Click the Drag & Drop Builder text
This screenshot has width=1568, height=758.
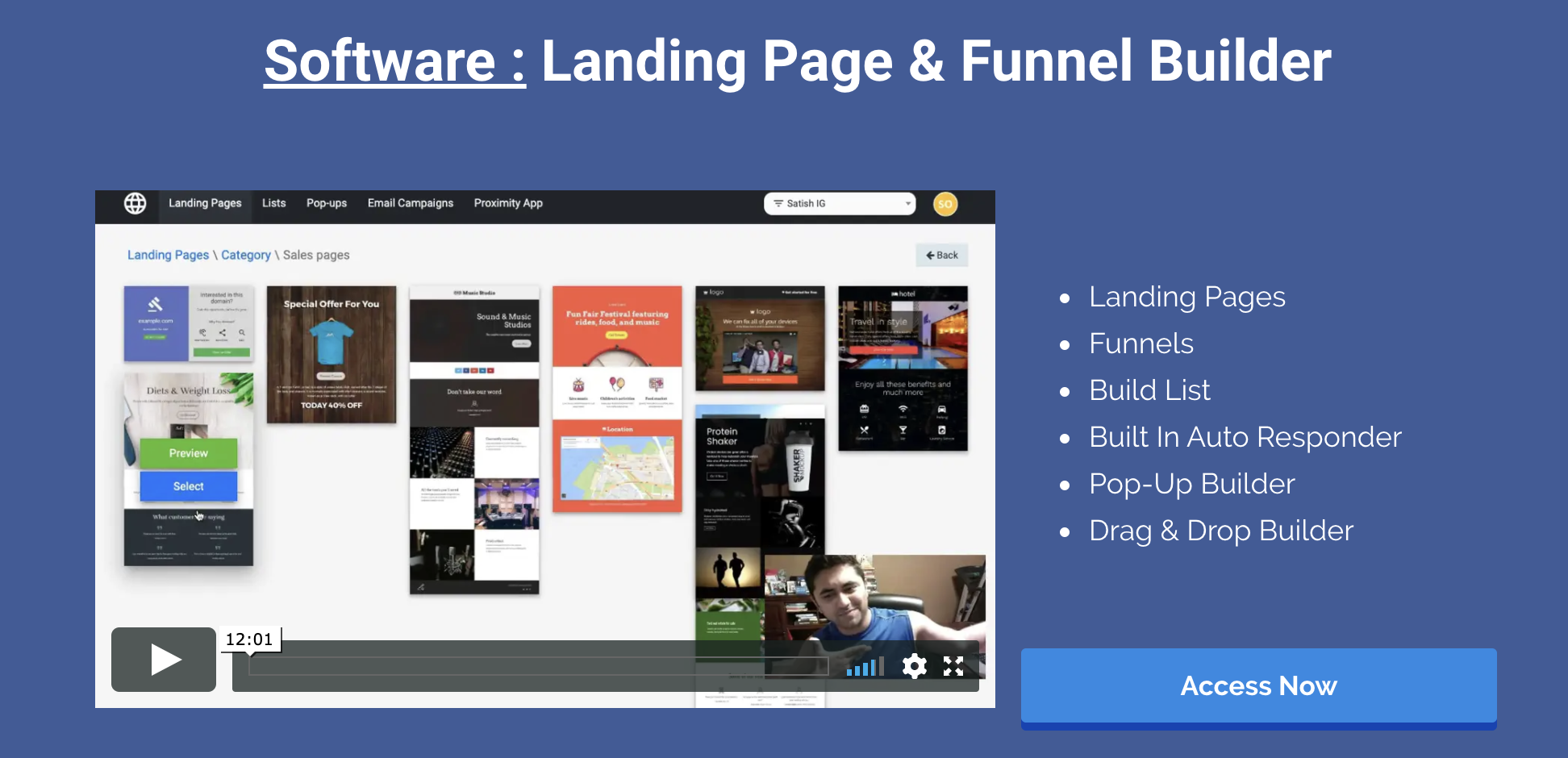(x=1221, y=531)
